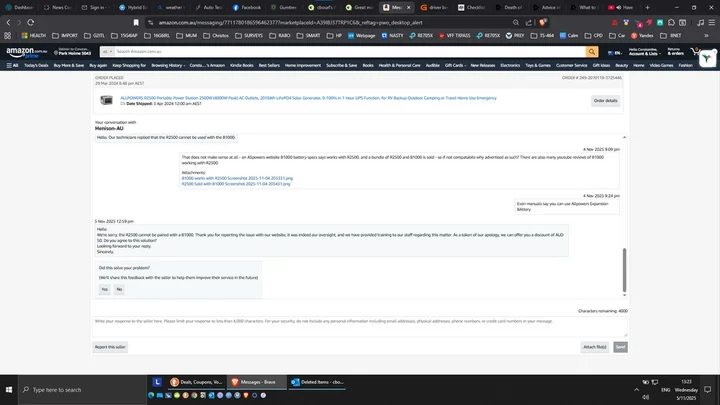Open the browser hamburger menu
Viewport: 720px width, 405px height.
tap(711, 22)
